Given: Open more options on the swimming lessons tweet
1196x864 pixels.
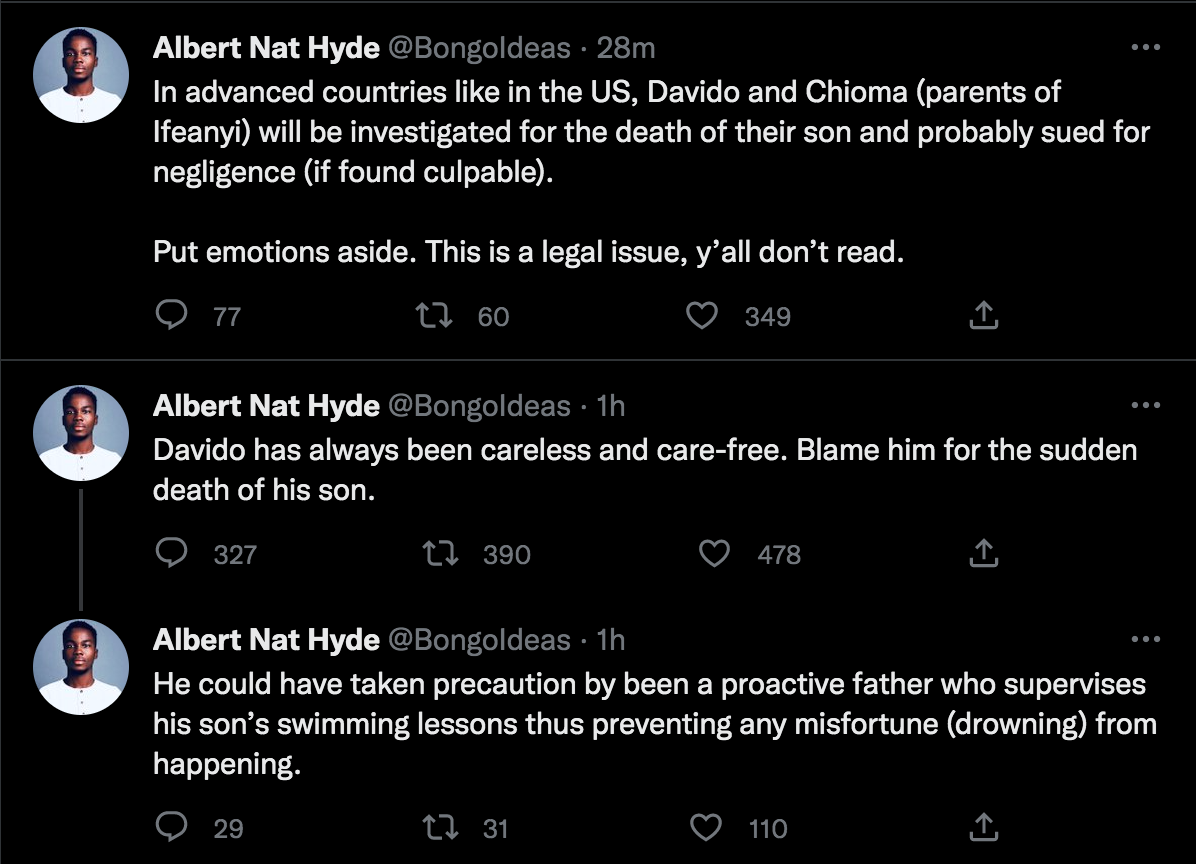Looking at the screenshot, I should tap(1144, 639).
